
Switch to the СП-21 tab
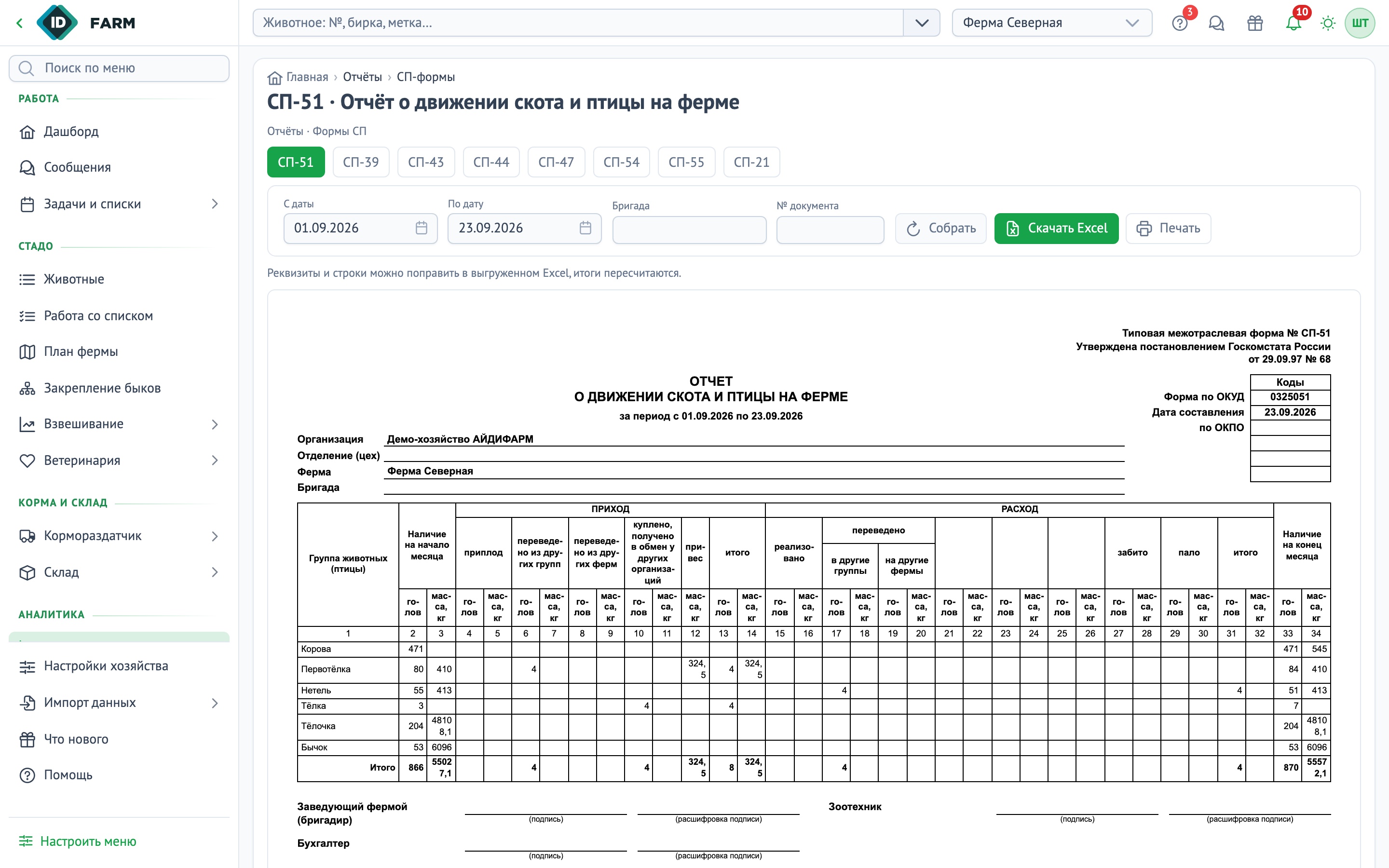click(x=751, y=163)
